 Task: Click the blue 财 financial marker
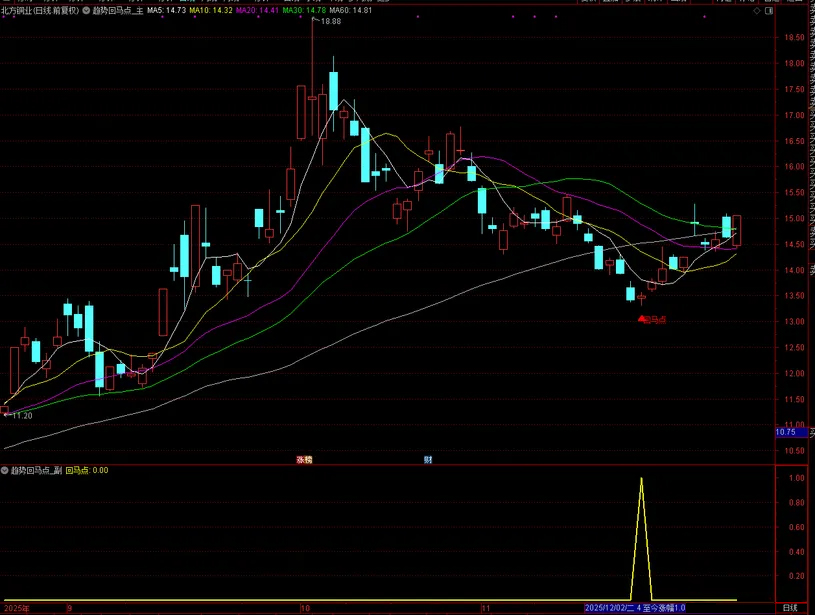click(x=428, y=460)
